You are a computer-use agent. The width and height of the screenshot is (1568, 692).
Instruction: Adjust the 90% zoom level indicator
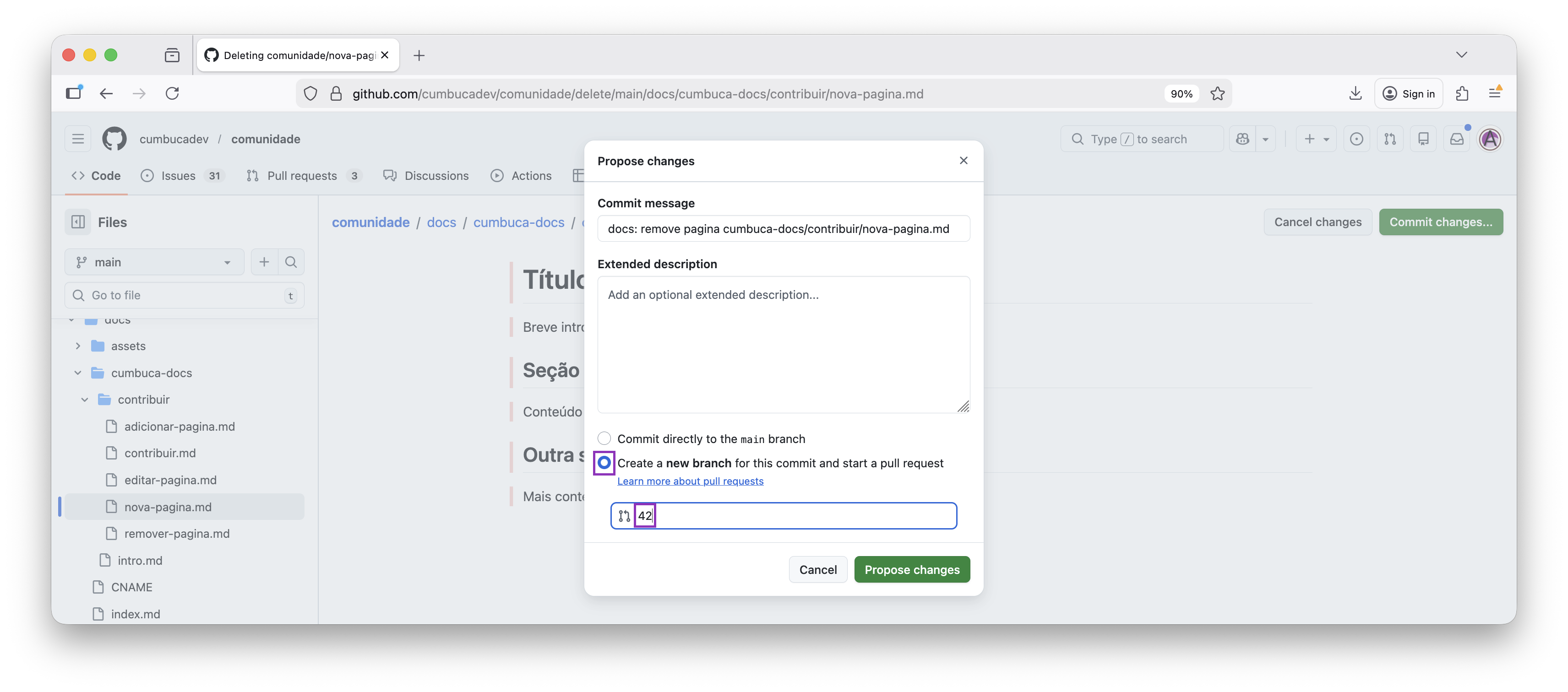tap(1181, 94)
